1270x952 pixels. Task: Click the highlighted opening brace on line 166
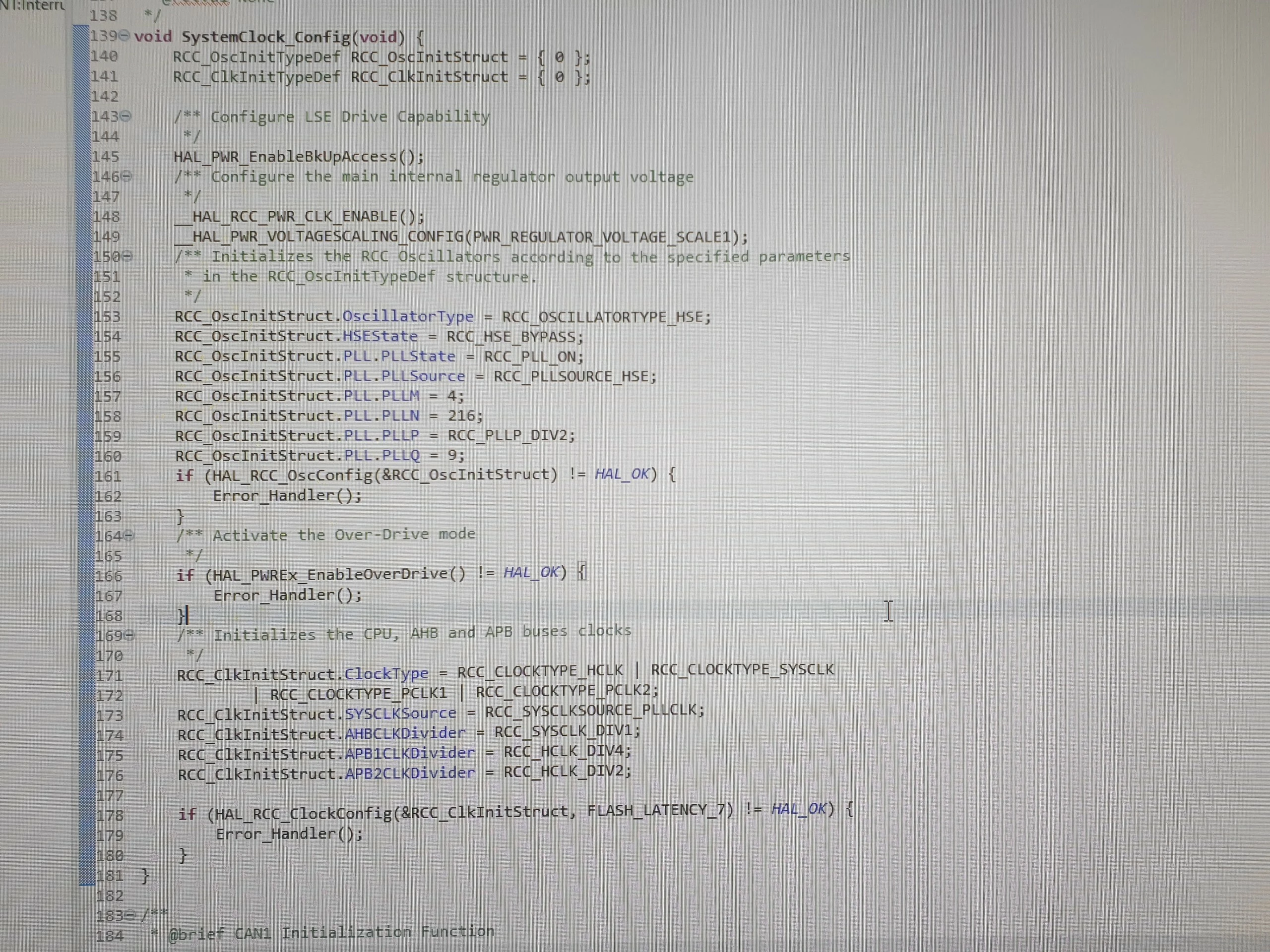(581, 572)
